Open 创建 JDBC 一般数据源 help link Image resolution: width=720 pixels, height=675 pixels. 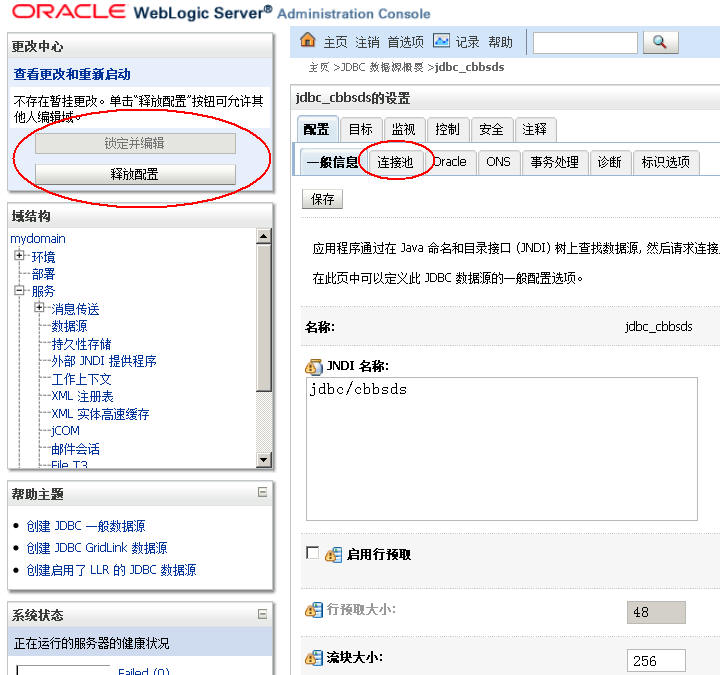pyautogui.click(x=86, y=526)
